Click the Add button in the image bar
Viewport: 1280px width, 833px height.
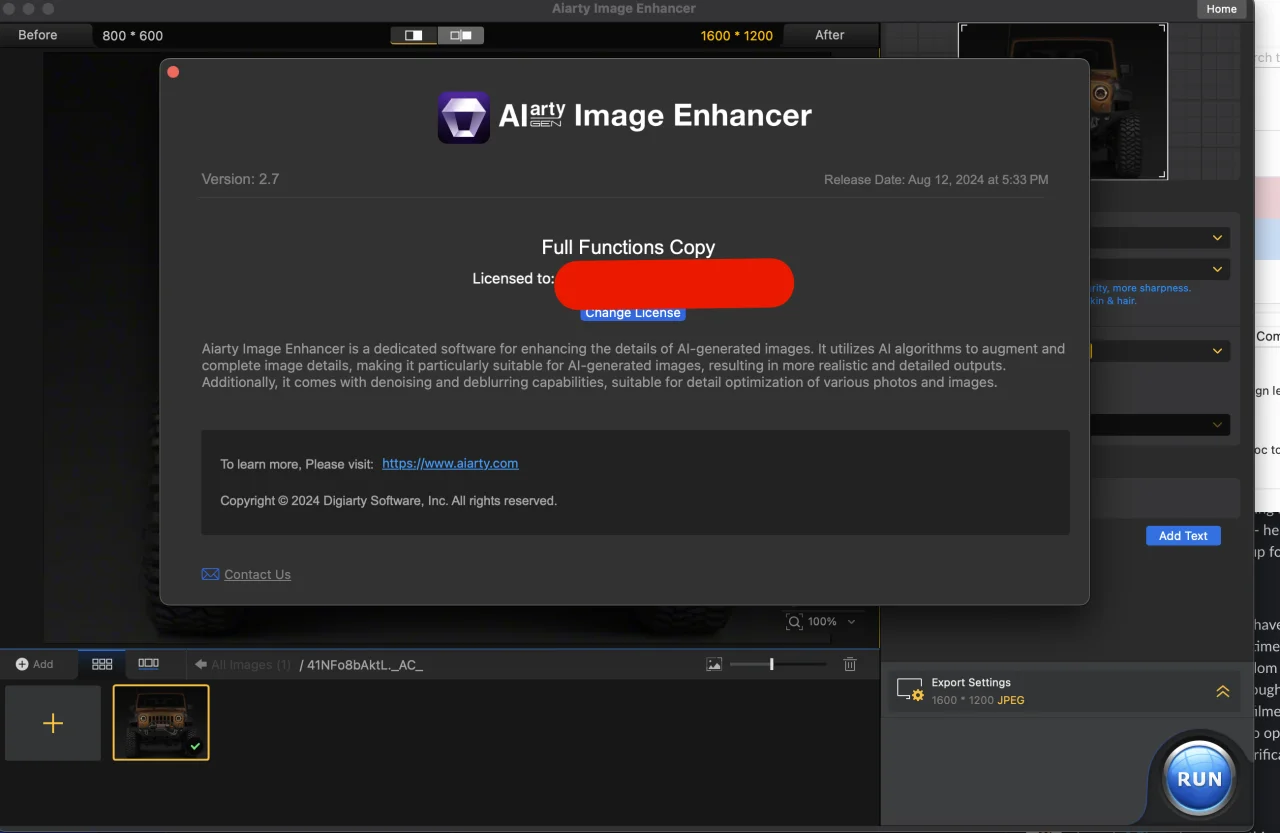click(x=35, y=664)
